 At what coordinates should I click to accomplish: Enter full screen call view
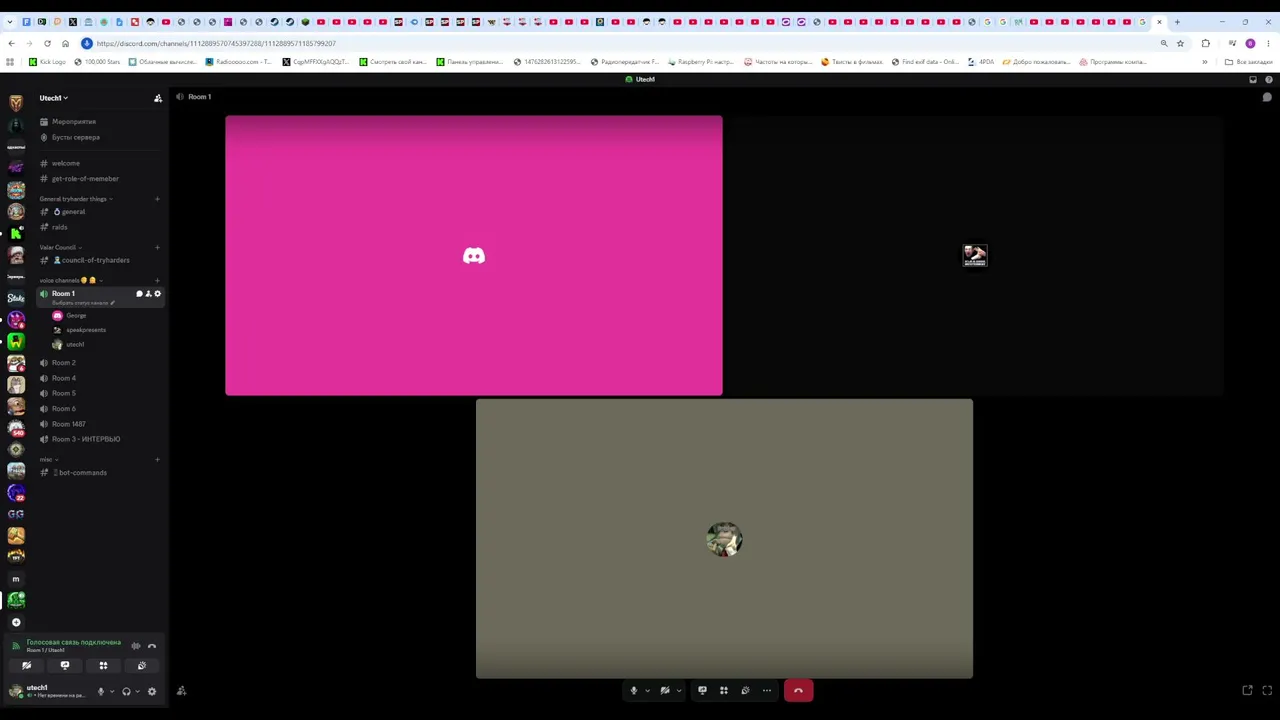1268,690
